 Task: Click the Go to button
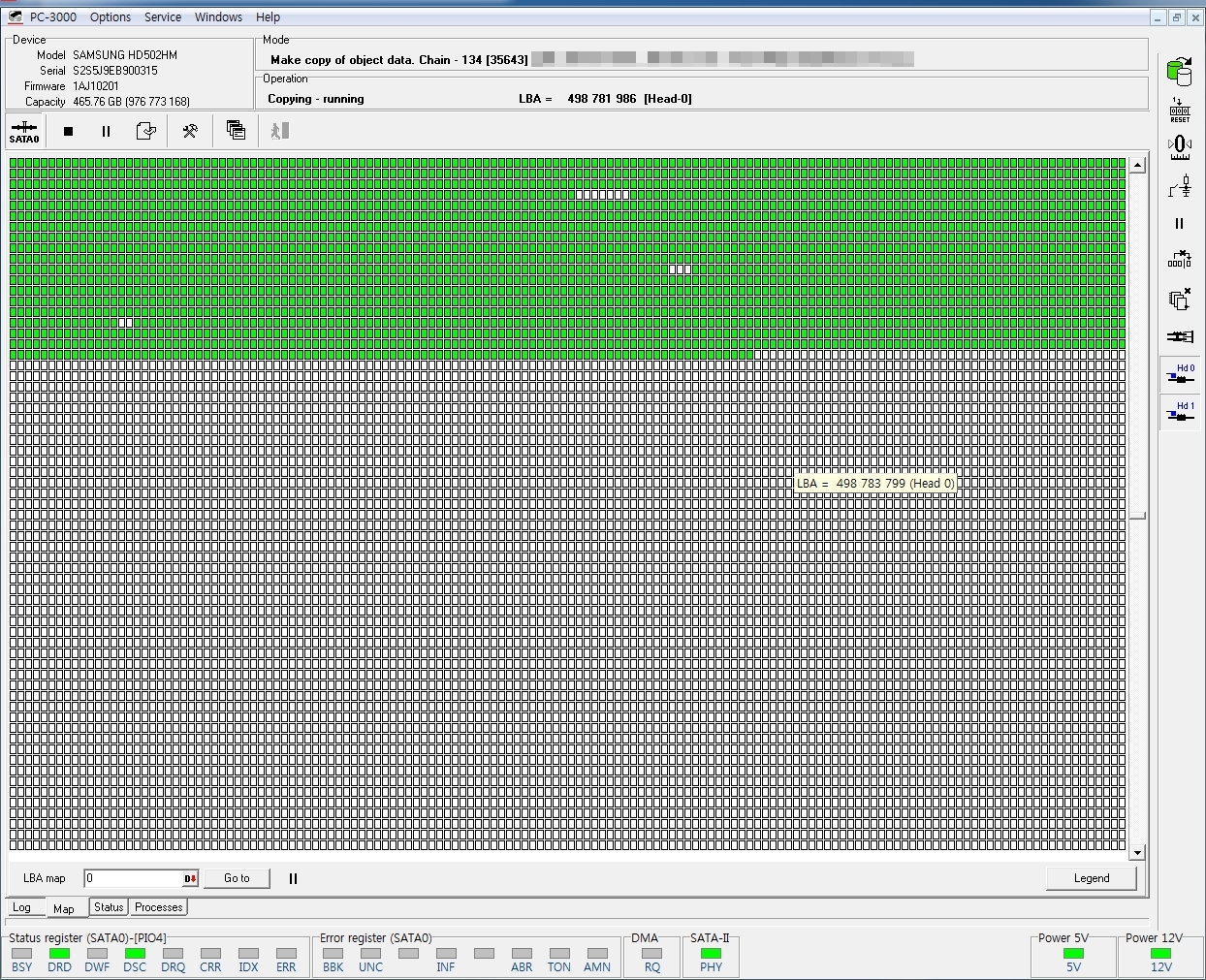click(x=237, y=878)
